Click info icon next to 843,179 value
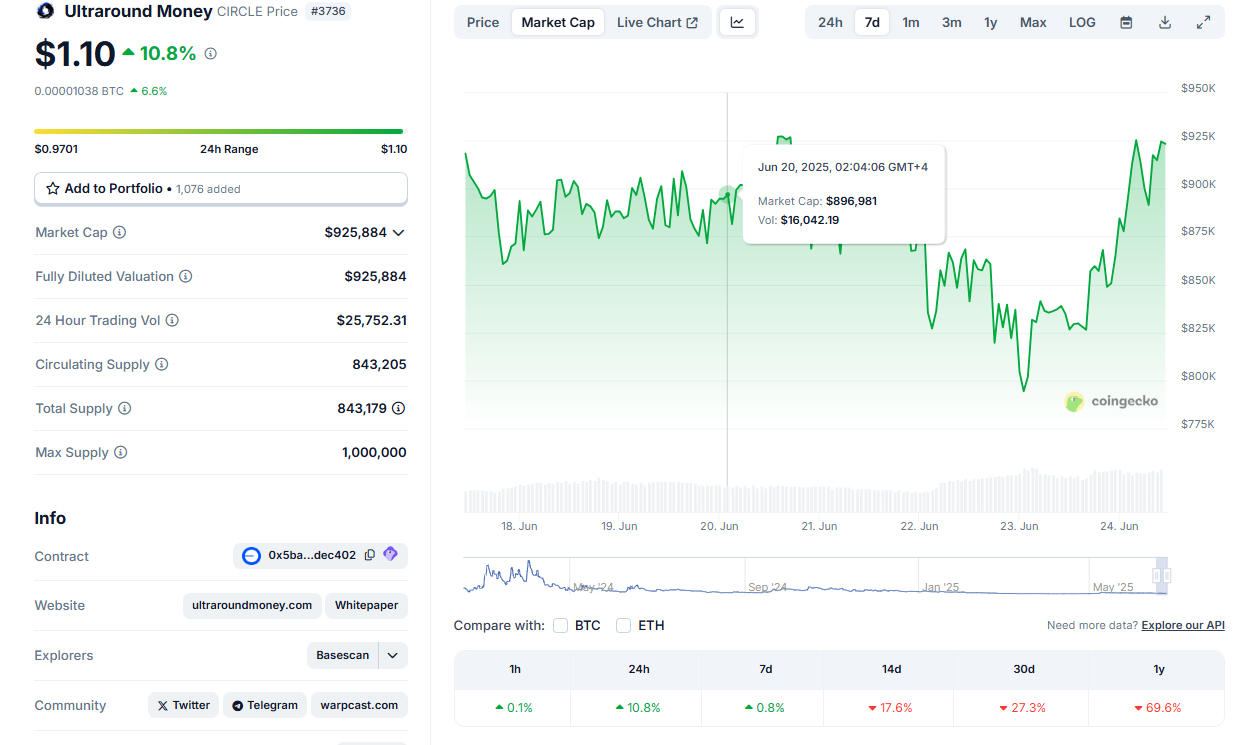1243x745 pixels. [x=398, y=408]
